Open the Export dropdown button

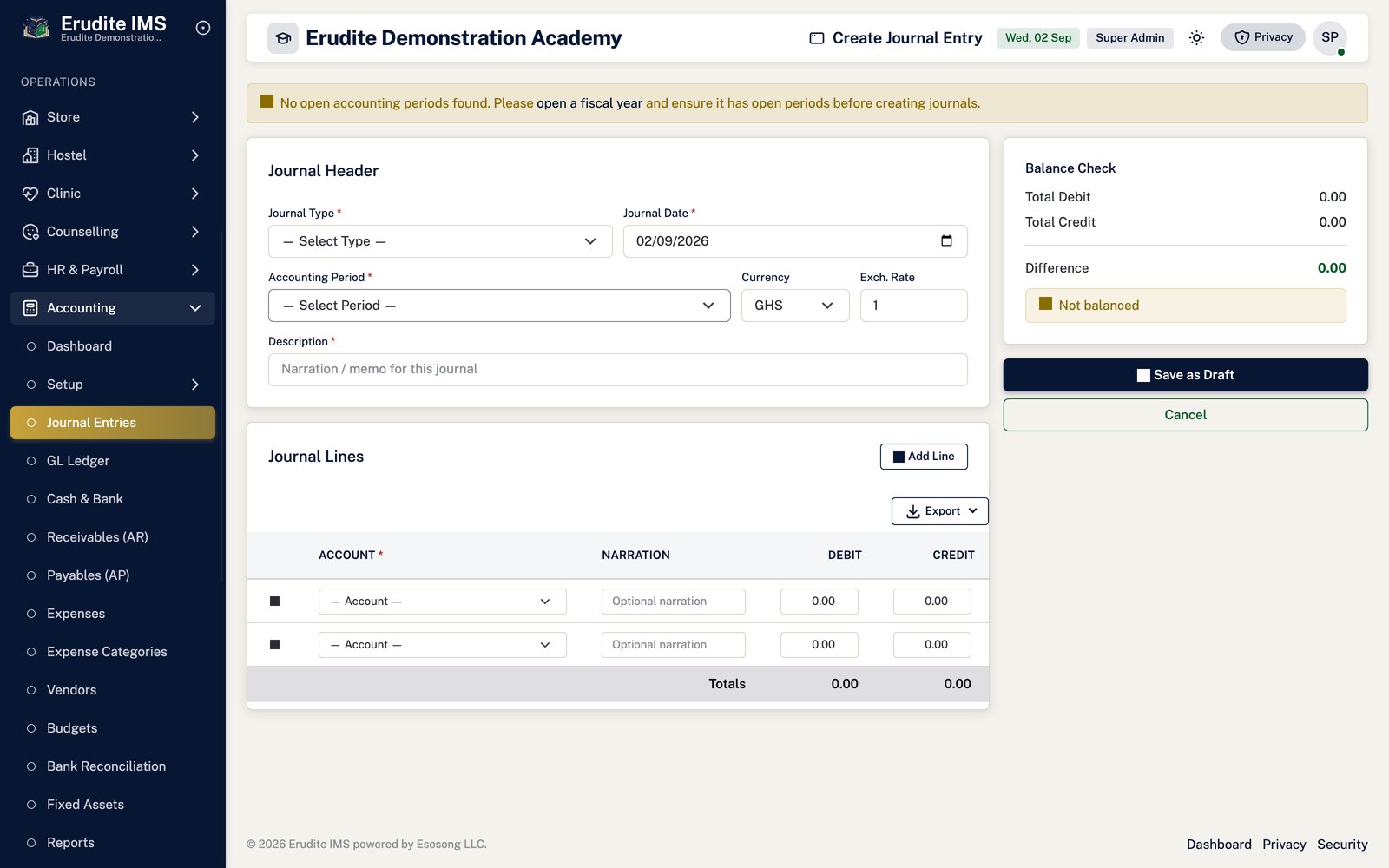[x=940, y=511]
